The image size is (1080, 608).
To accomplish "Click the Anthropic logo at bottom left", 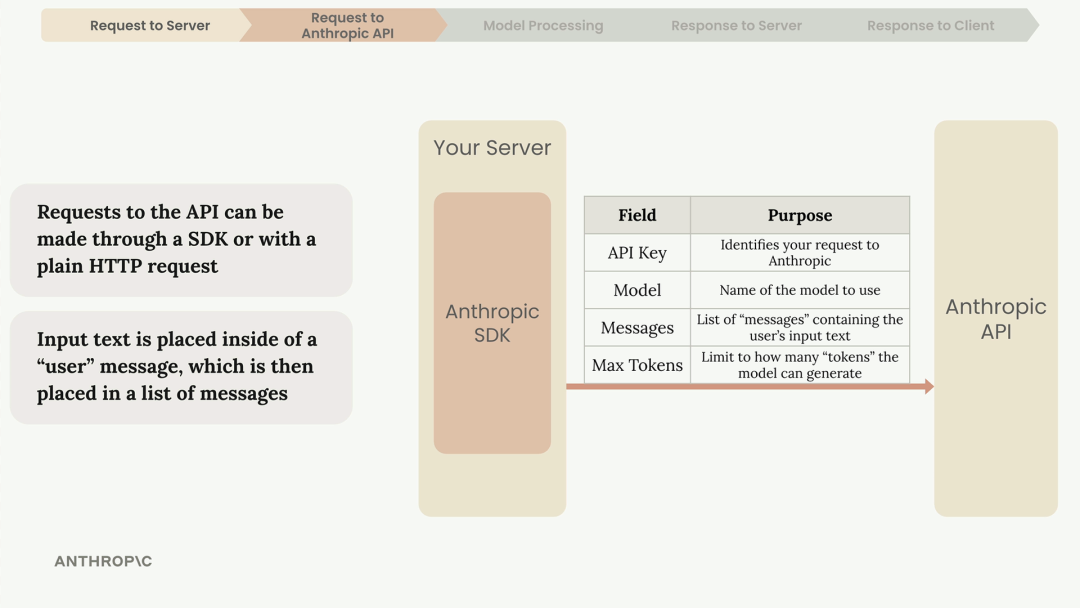I will [x=103, y=561].
